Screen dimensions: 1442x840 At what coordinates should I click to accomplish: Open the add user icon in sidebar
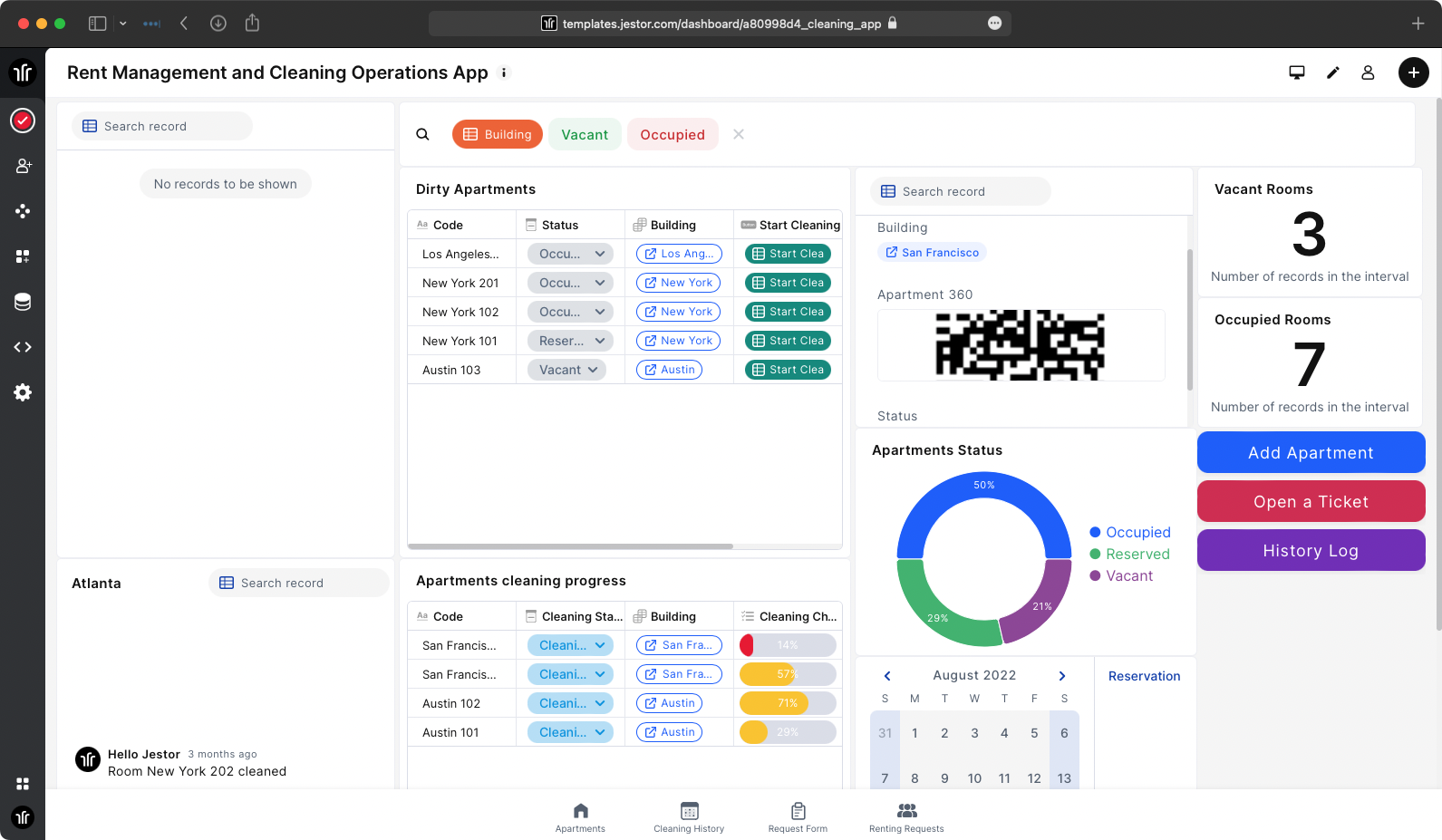[x=23, y=166]
